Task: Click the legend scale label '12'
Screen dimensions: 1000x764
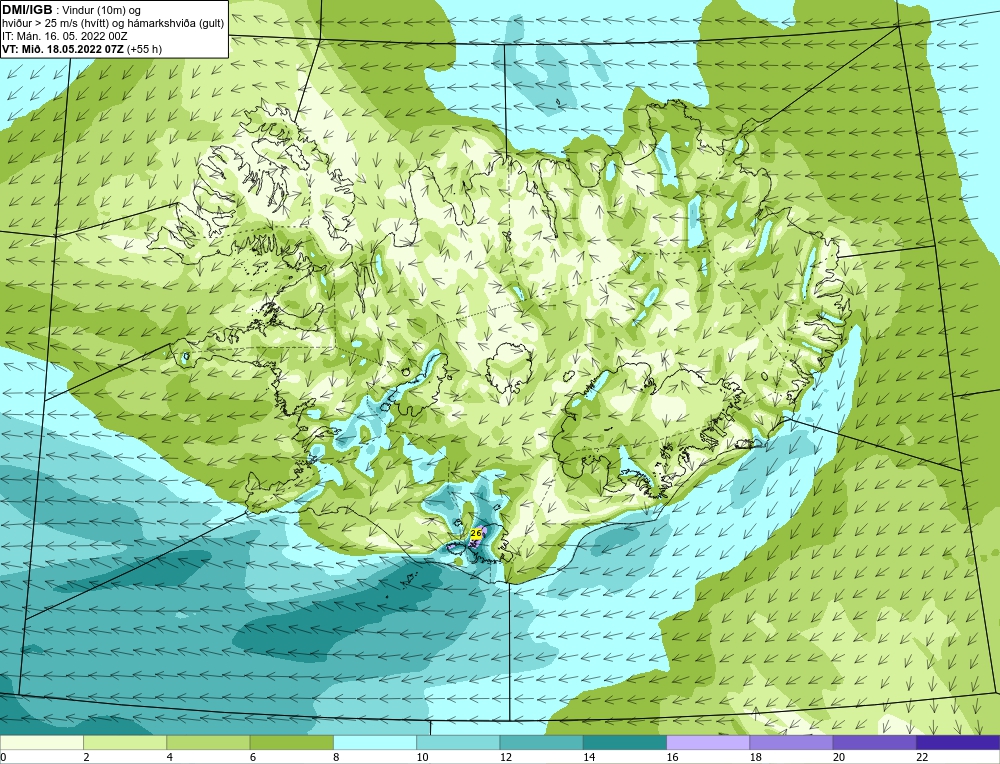Action: (506, 757)
